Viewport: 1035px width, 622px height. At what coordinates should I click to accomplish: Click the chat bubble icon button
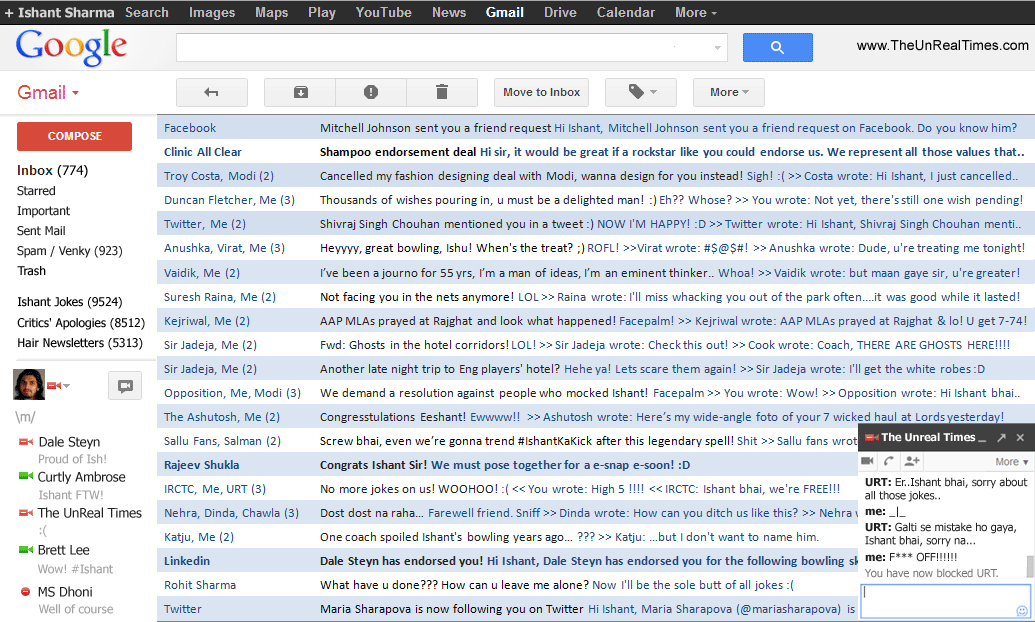coord(125,386)
